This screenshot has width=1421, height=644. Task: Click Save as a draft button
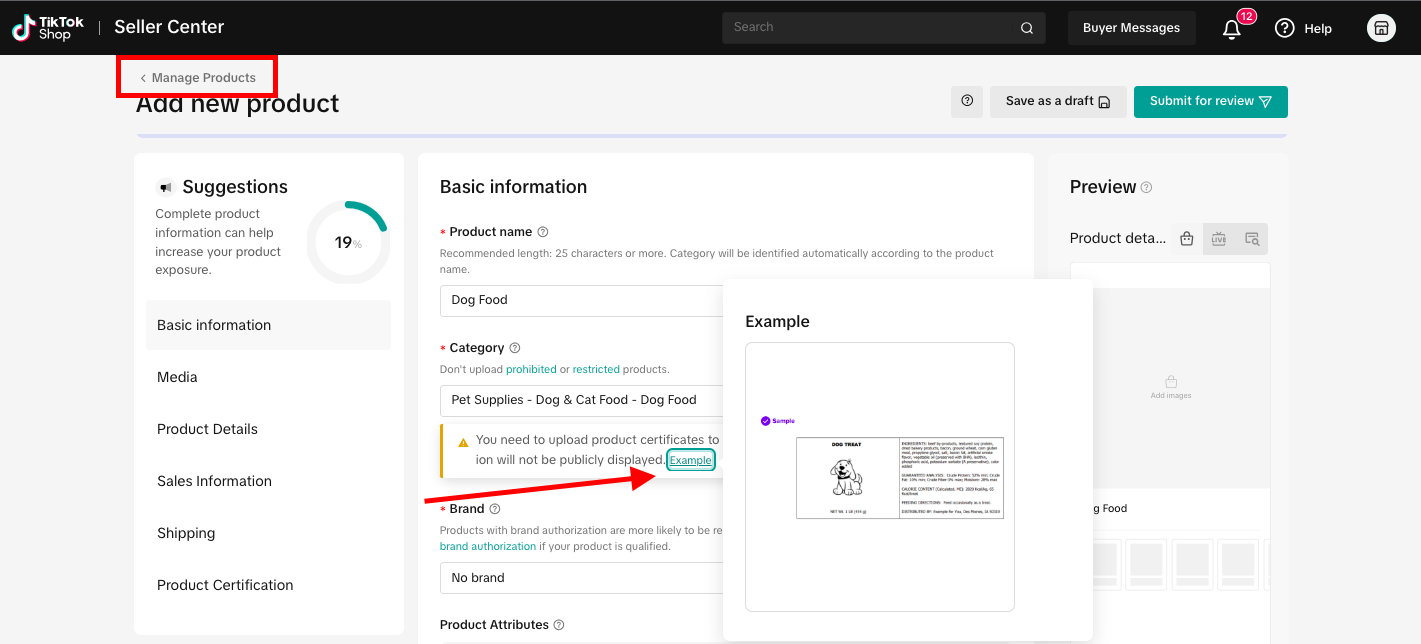[x=1057, y=101]
